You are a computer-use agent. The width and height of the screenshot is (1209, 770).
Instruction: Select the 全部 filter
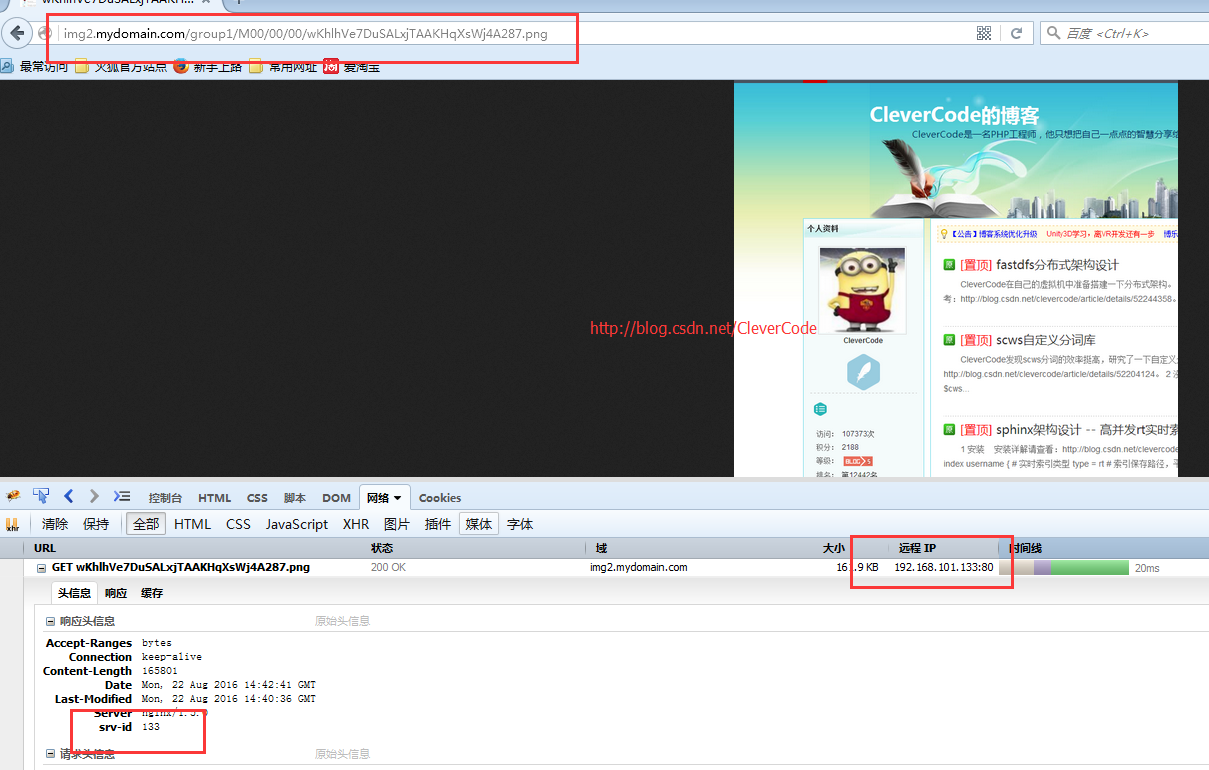coord(146,524)
